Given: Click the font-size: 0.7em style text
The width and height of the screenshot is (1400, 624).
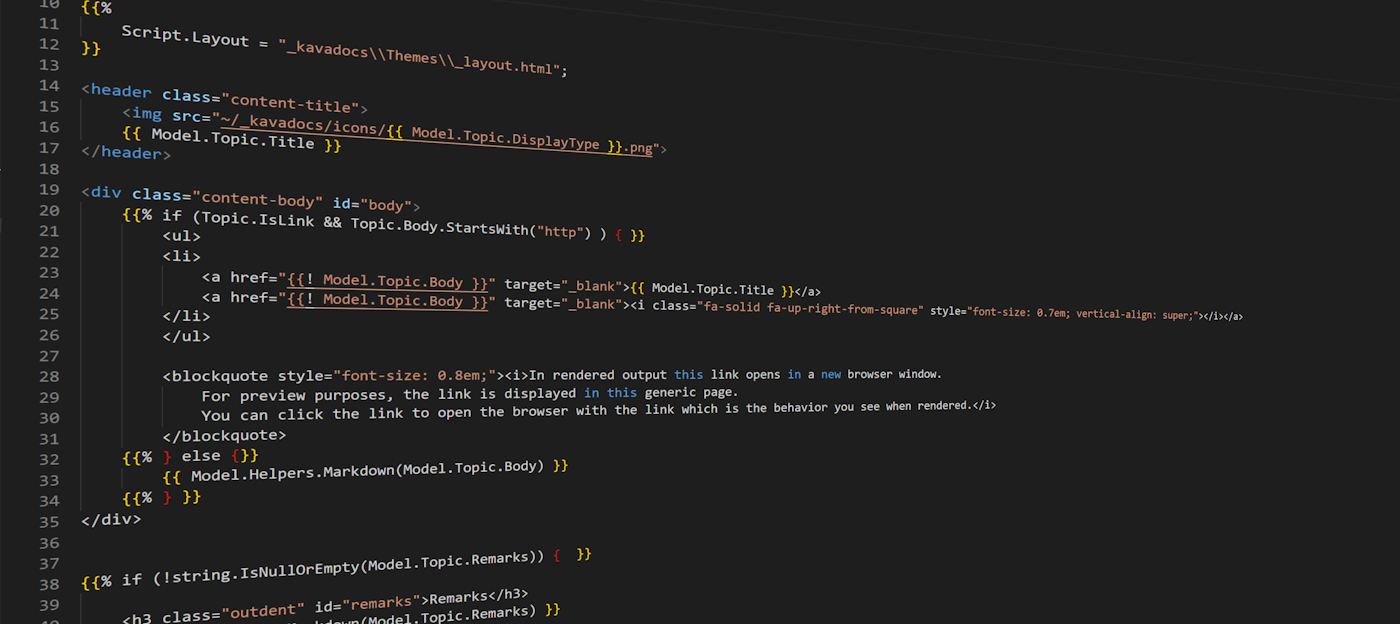Looking at the screenshot, I should [x=1022, y=313].
